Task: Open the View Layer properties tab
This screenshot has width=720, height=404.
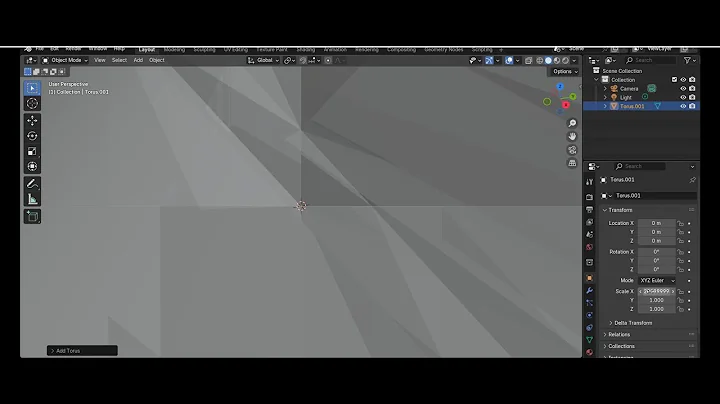Action: (590, 222)
